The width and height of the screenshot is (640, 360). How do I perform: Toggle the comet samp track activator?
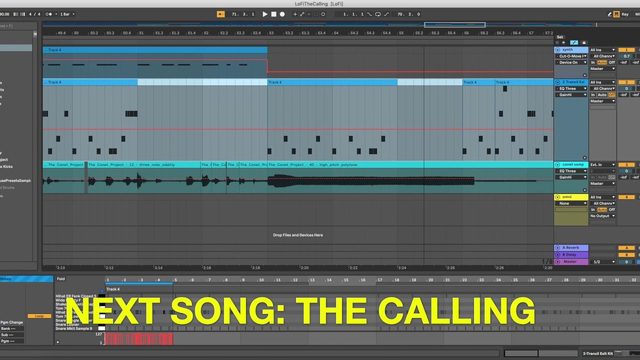pos(626,164)
